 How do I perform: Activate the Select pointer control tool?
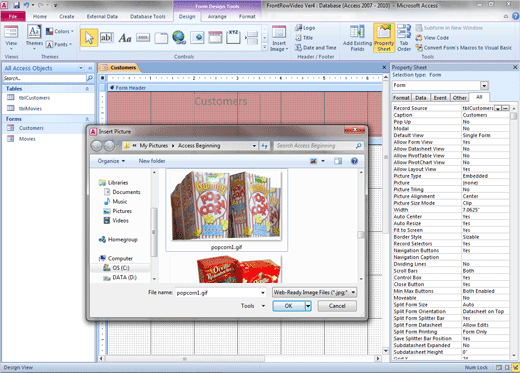89,38
